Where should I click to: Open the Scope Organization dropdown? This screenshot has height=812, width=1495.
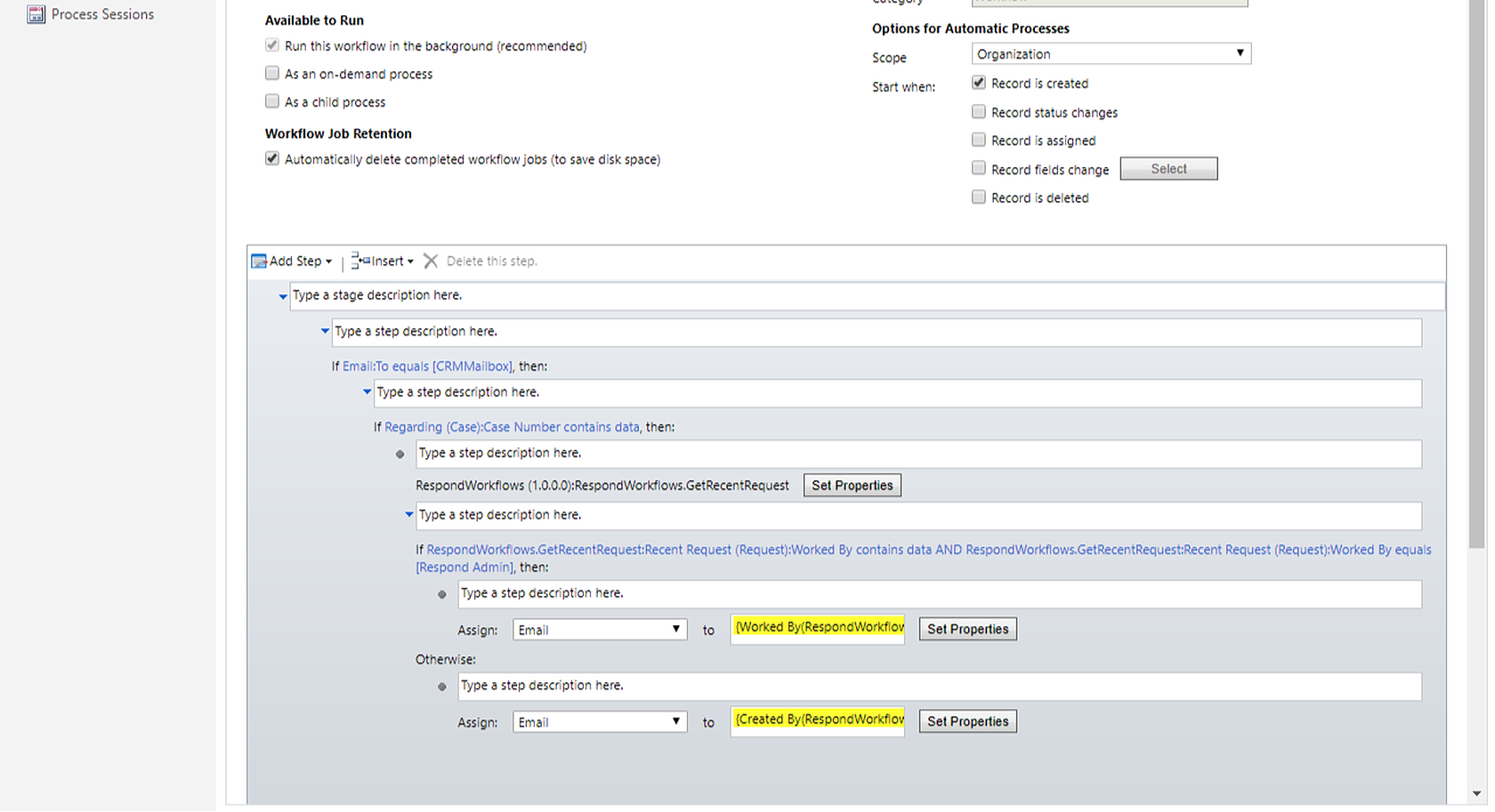1111,53
